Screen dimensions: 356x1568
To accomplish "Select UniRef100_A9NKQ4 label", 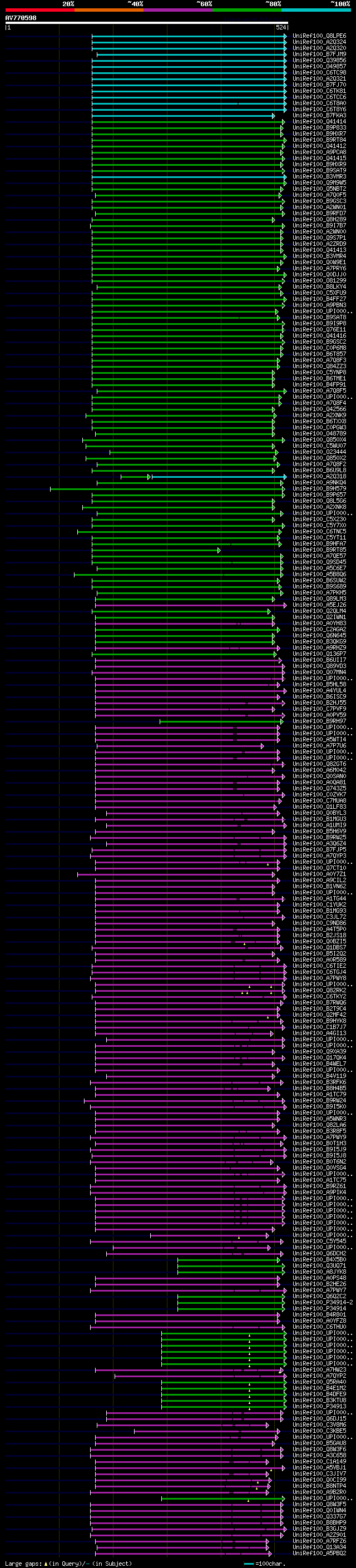I will pyautogui.click(x=319, y=483).
